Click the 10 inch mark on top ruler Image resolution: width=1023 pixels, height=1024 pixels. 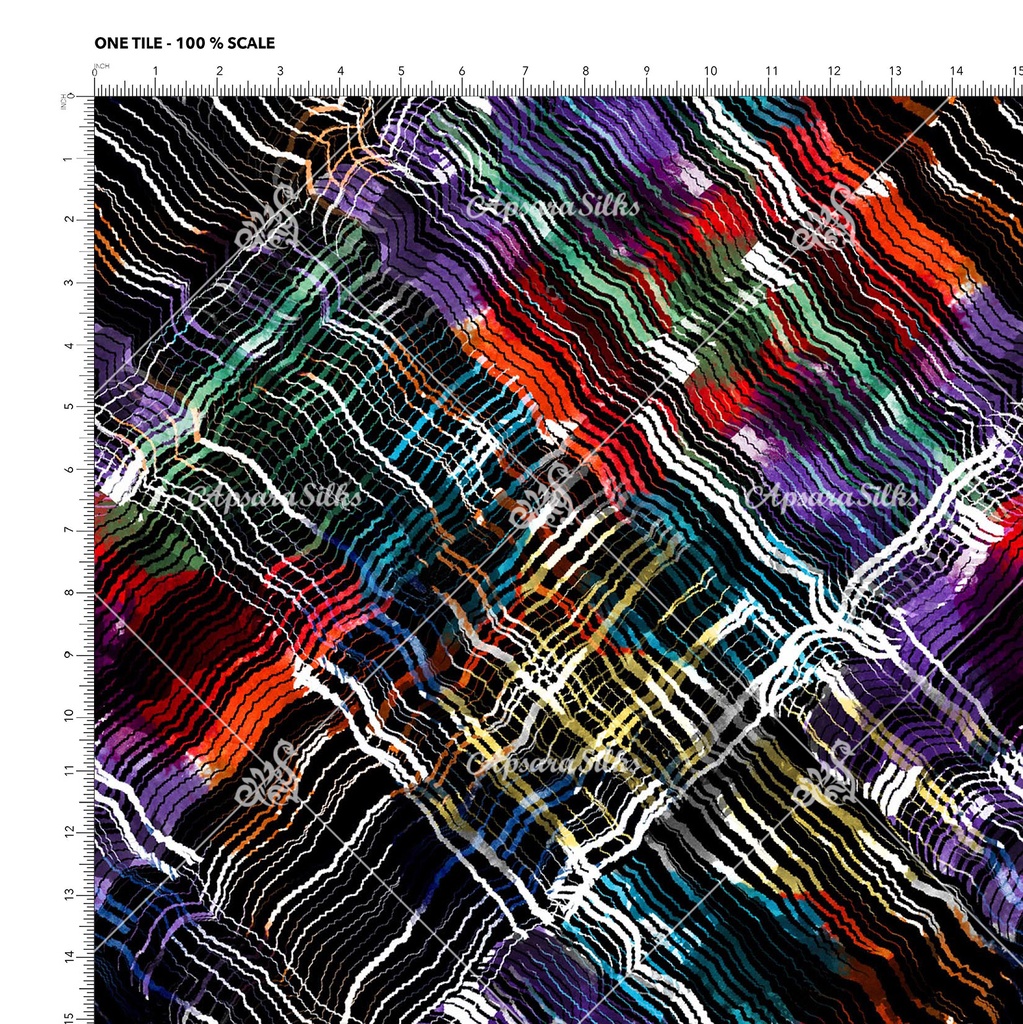coord(710,72)
